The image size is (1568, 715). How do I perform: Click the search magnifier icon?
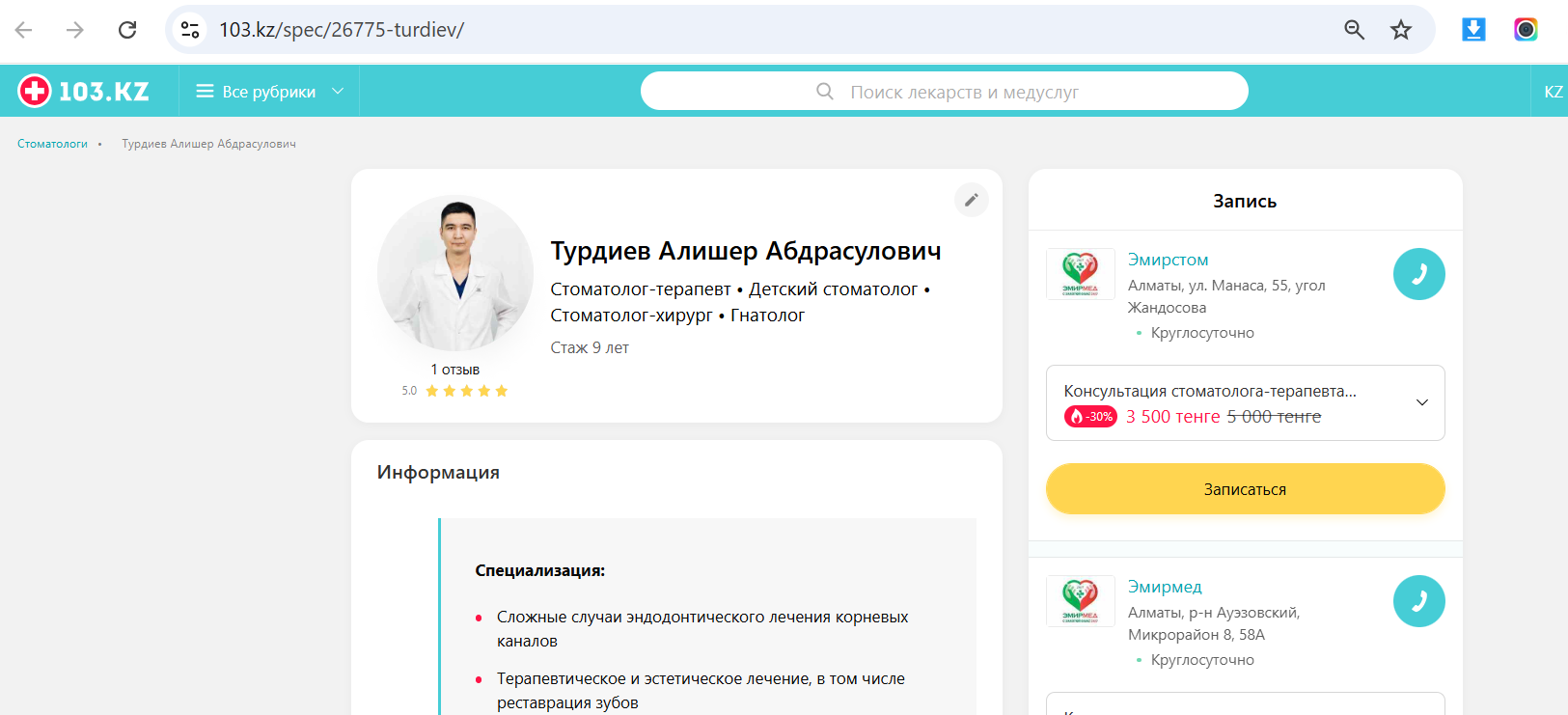tap(825, 92)
